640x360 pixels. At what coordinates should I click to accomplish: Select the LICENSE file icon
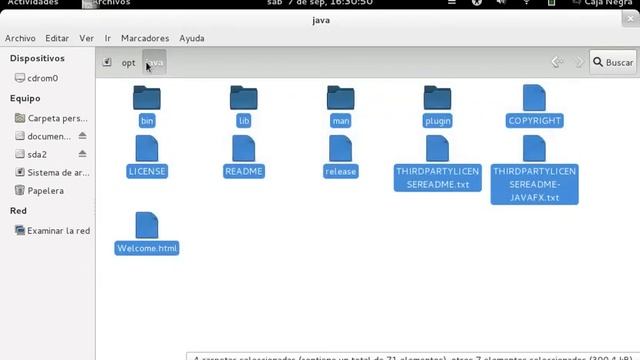[147, 149]
